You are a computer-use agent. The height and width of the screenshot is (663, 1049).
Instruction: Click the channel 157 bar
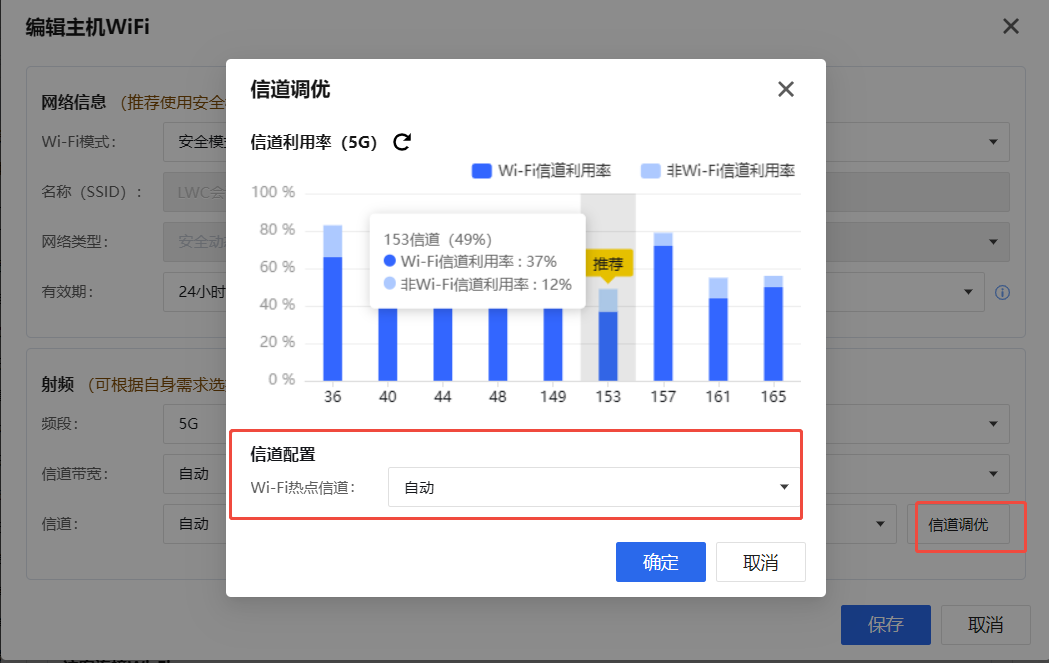tap(663, 310)
